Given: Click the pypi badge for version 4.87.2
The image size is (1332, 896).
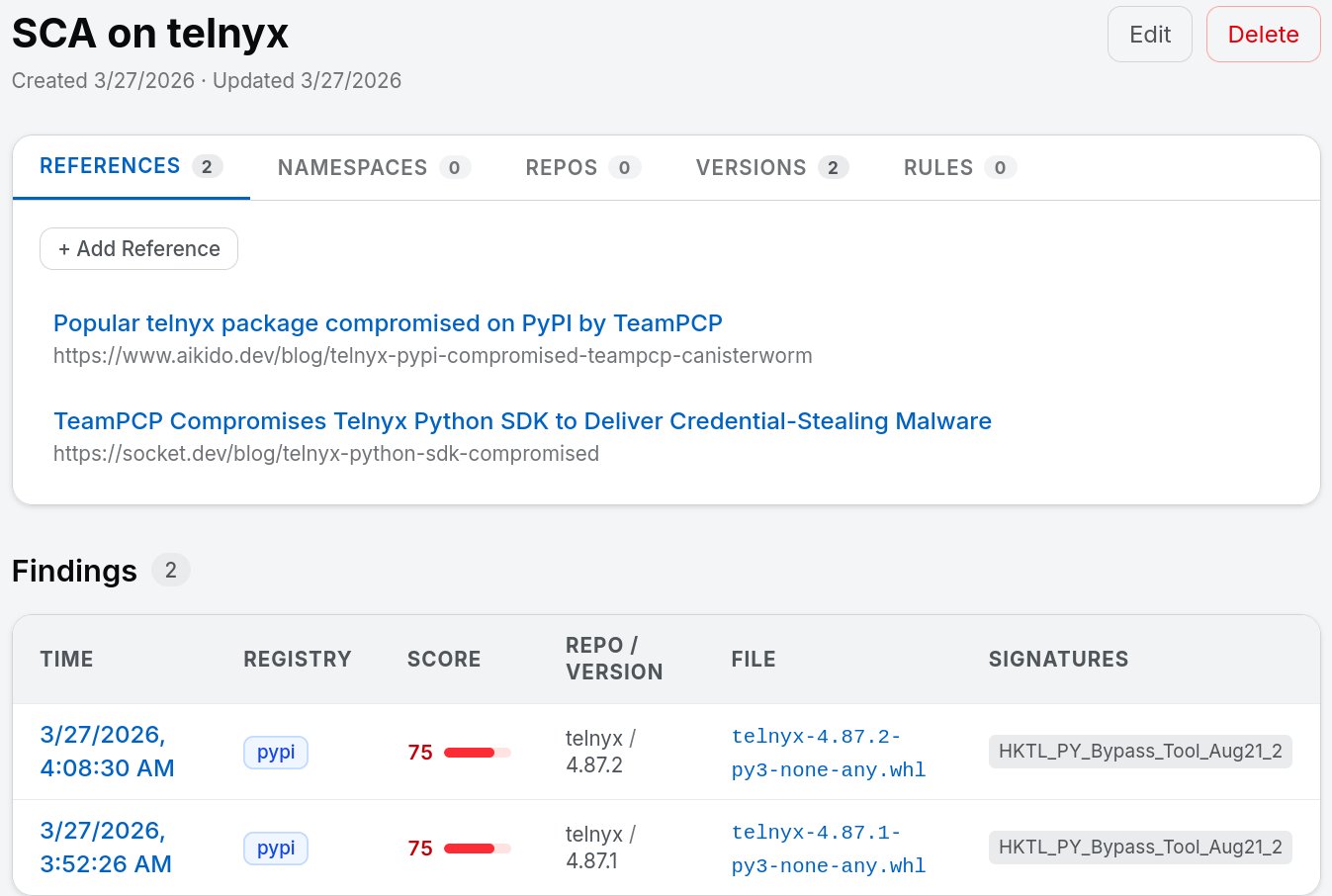Looking at the screenshot, I should click(276, 753).
